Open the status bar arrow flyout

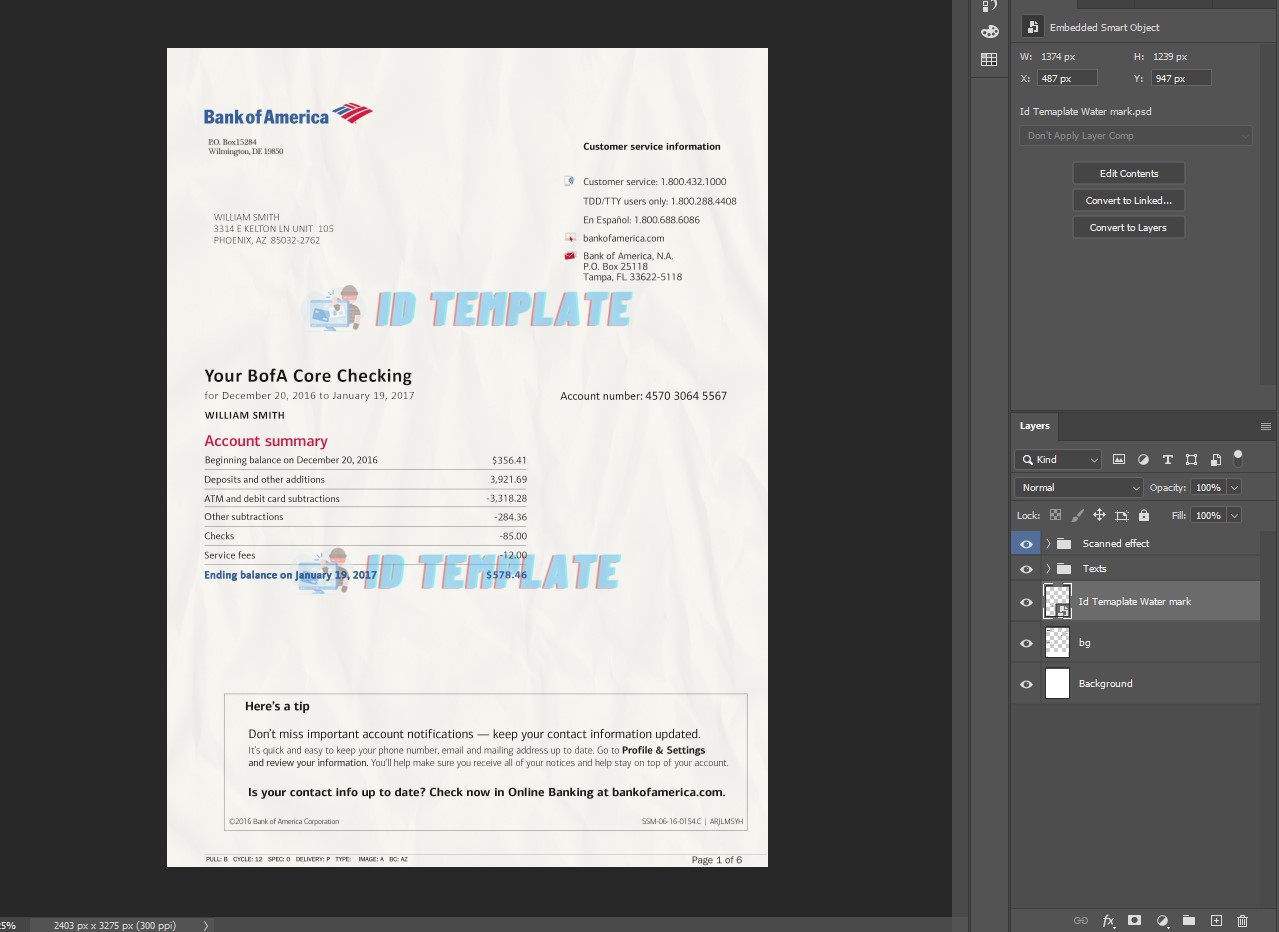pyautogui.click(x=206, y=925)
